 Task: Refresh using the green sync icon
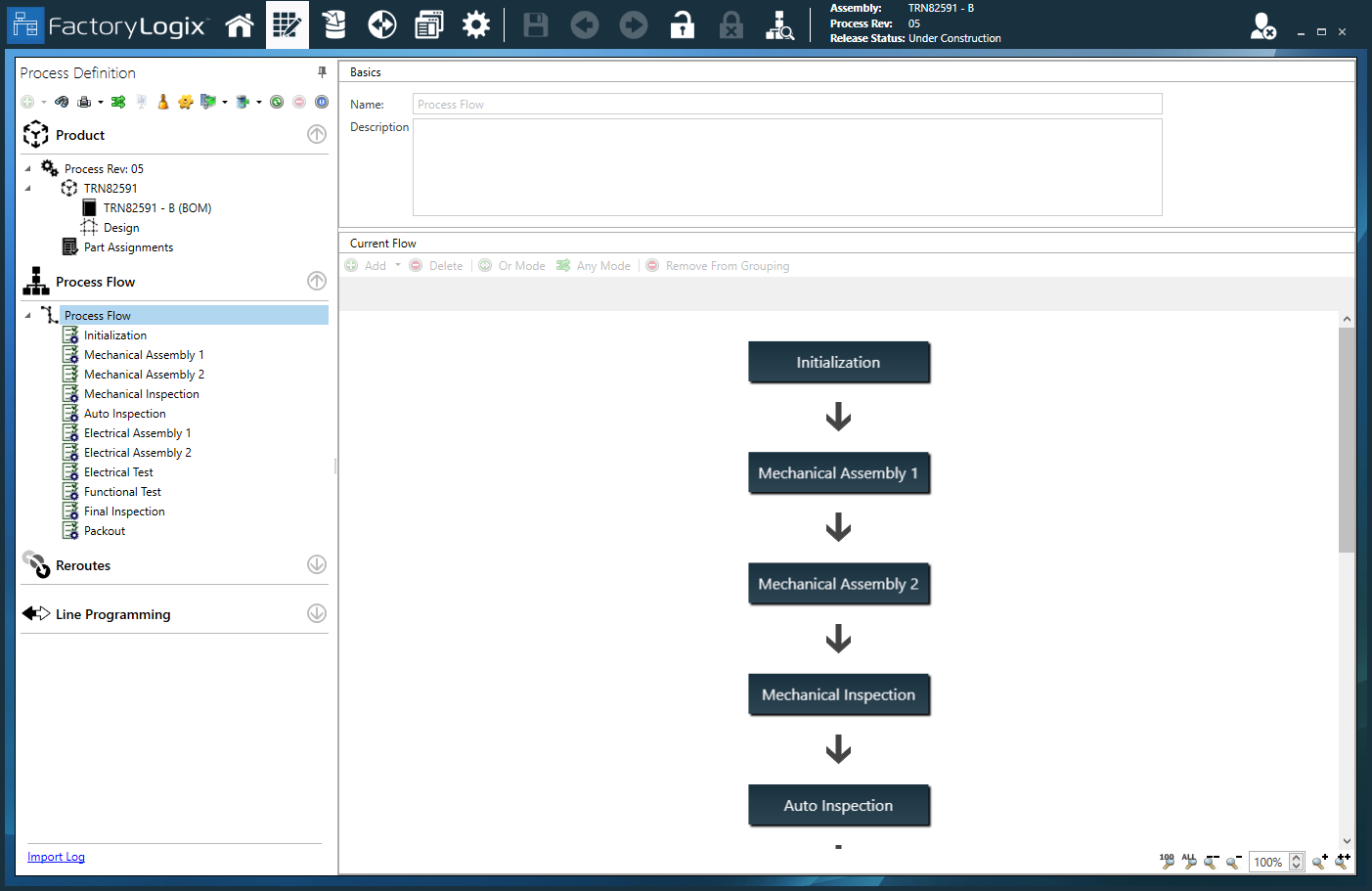[276, 101]
